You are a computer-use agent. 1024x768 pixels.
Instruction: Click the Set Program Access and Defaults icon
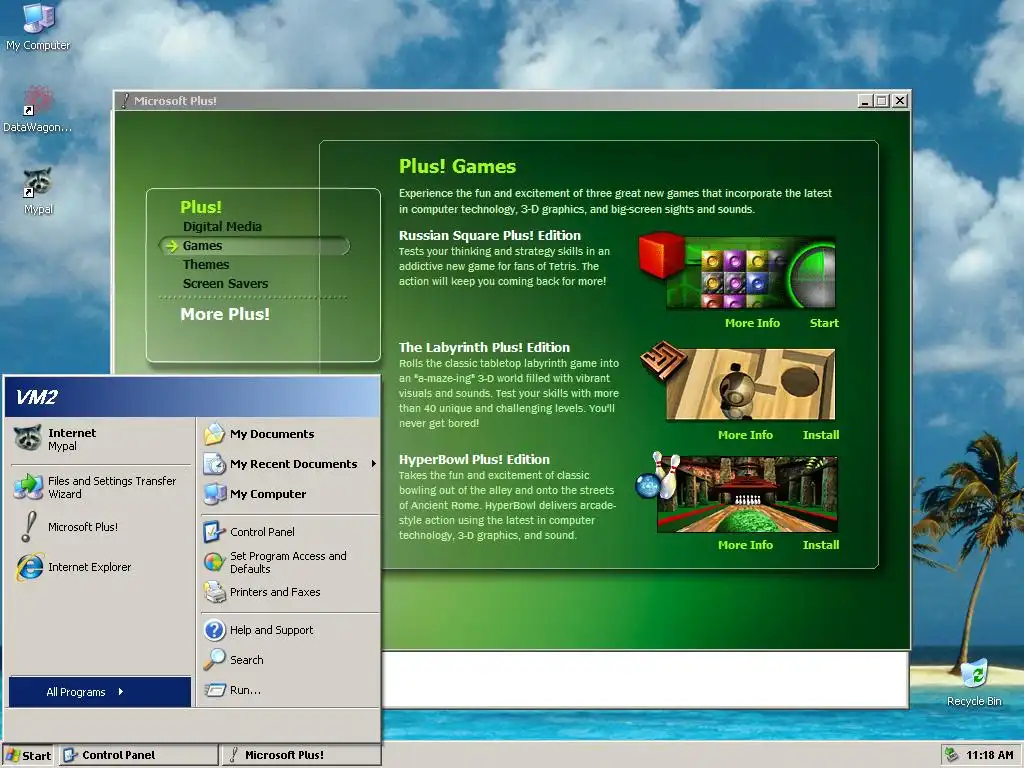coord(214,562)
